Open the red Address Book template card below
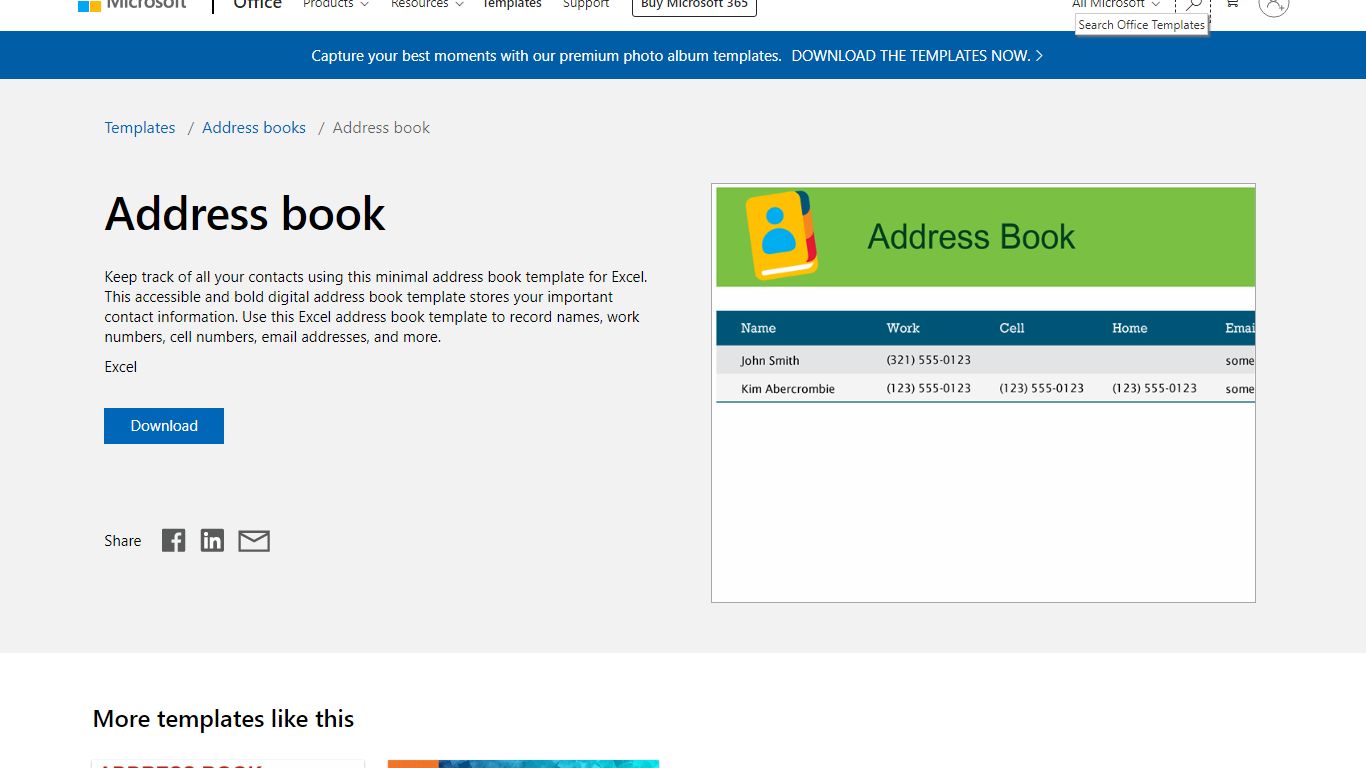 coord(228,764)
